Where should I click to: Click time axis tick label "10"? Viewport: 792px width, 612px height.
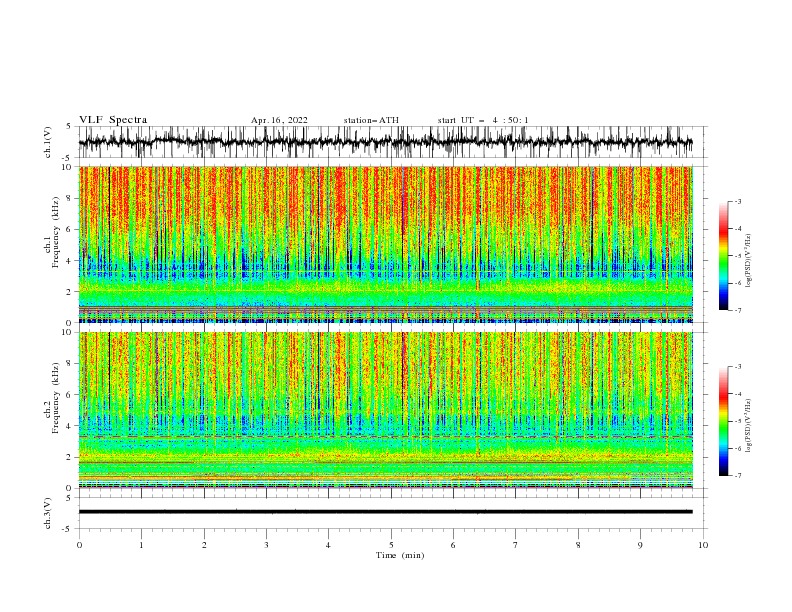pos(703,545)
